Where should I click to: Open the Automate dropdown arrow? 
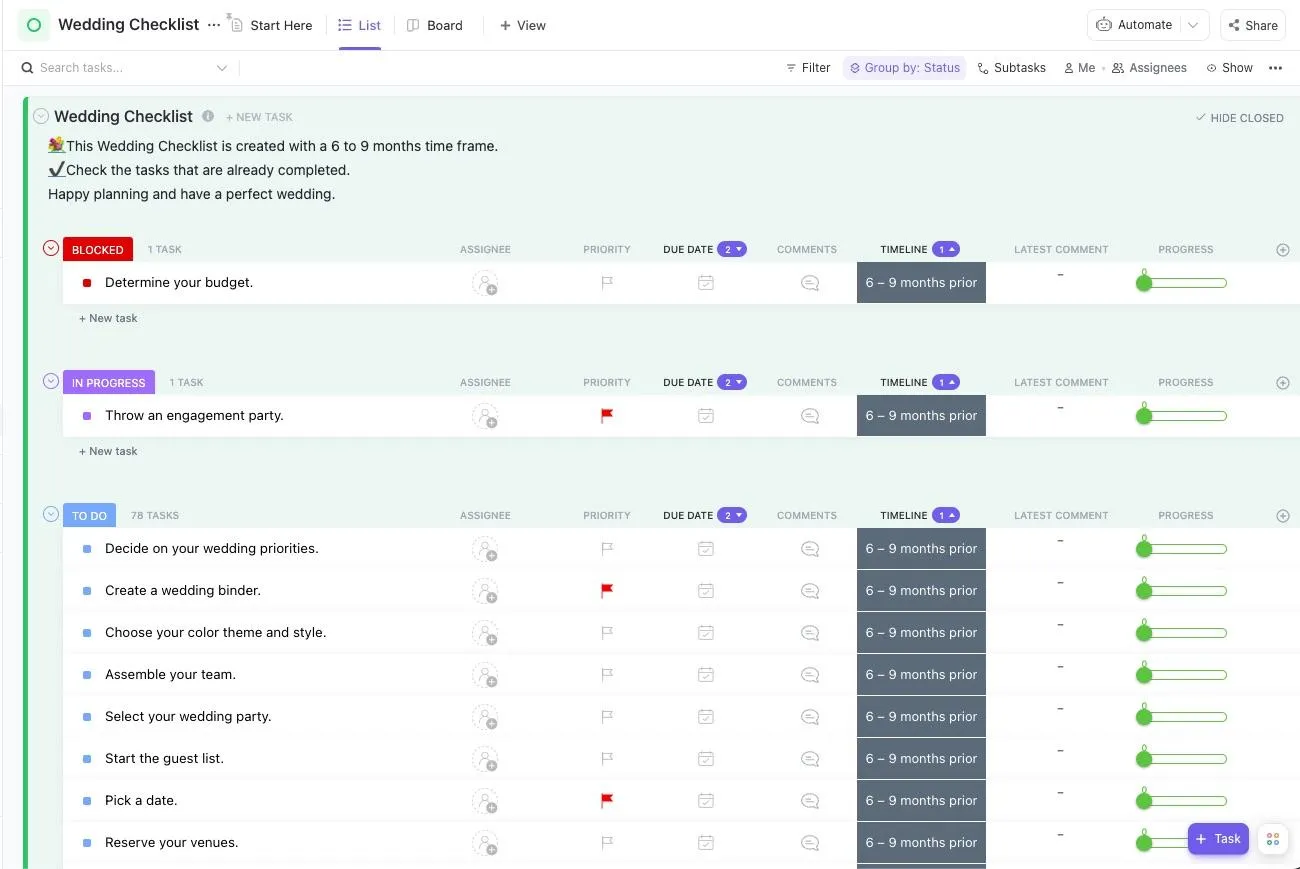point(1193,25)
